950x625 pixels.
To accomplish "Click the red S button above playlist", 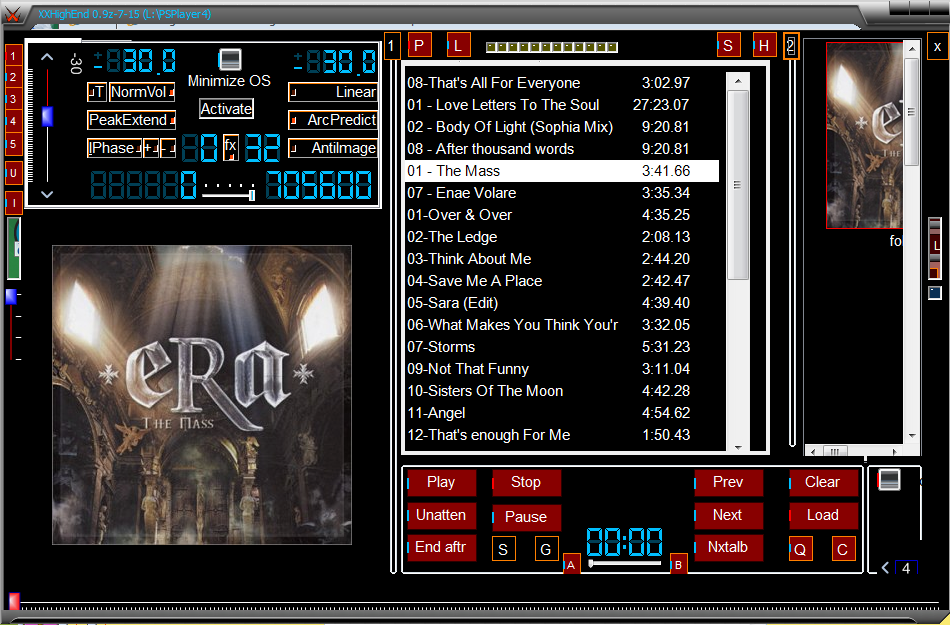I will (x=728, y=45).
